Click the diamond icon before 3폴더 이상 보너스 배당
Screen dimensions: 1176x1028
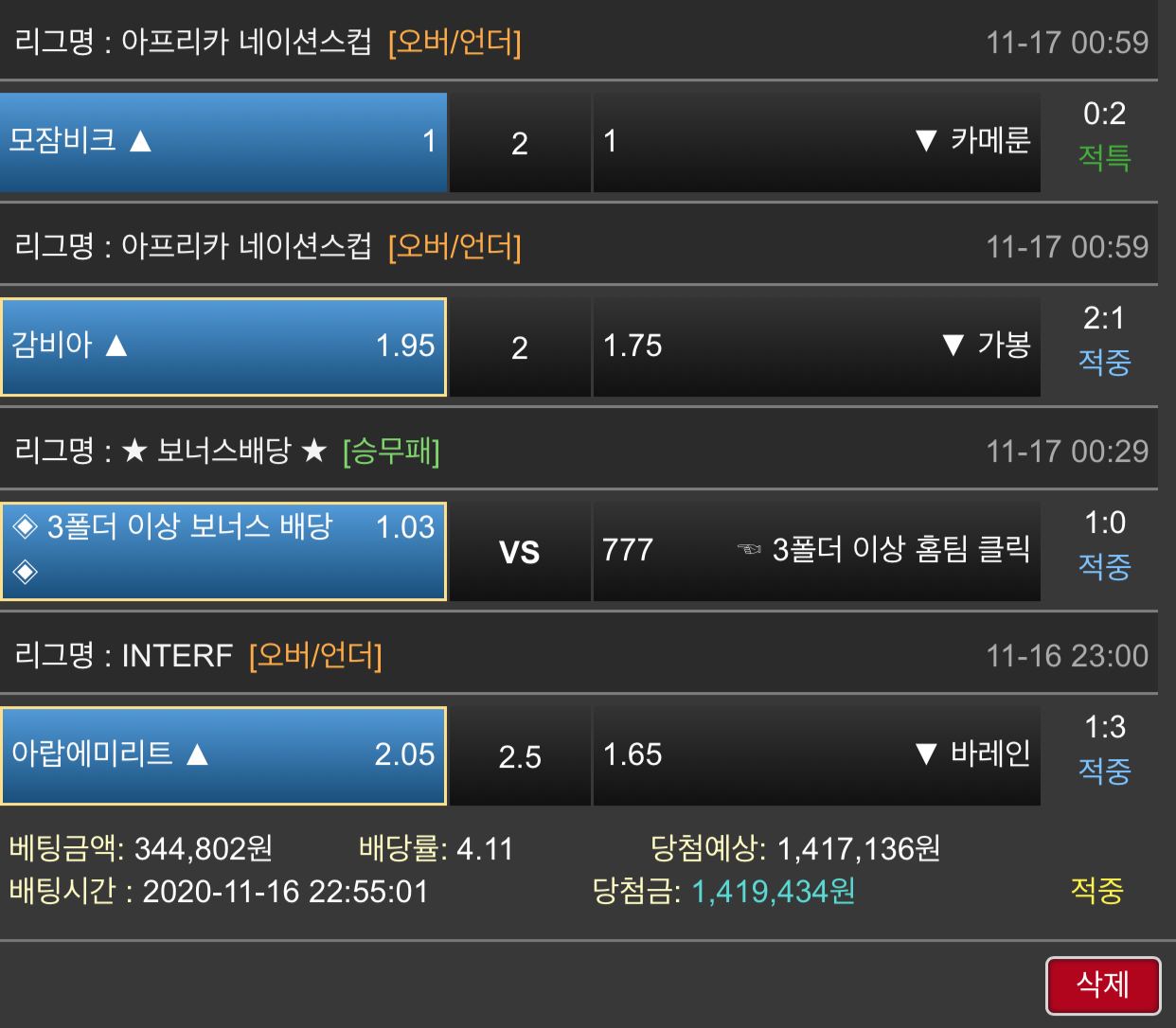pos(26,526)
